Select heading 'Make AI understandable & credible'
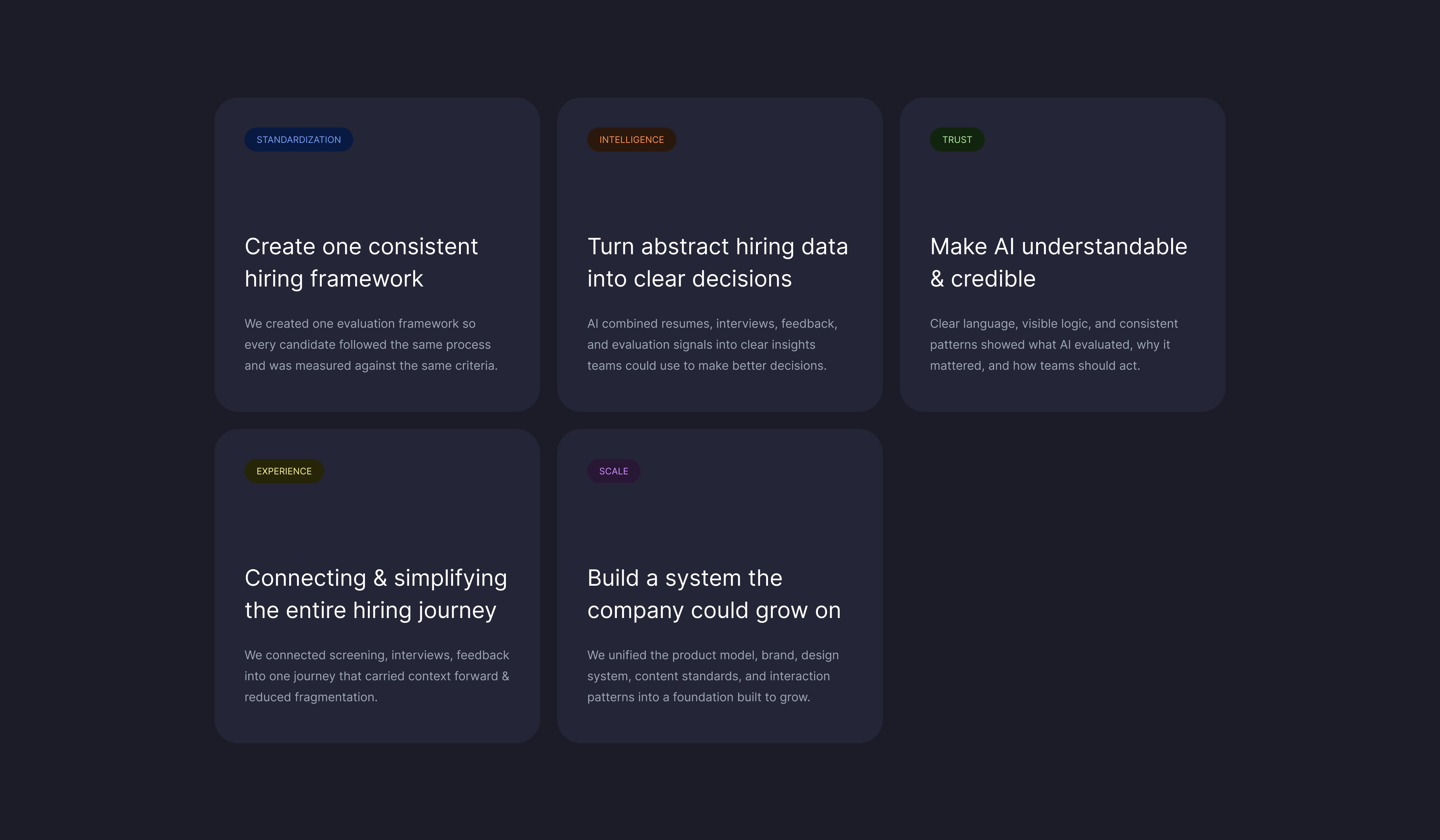Viewport: 1440px width, 840px height. coord(1058,262)
